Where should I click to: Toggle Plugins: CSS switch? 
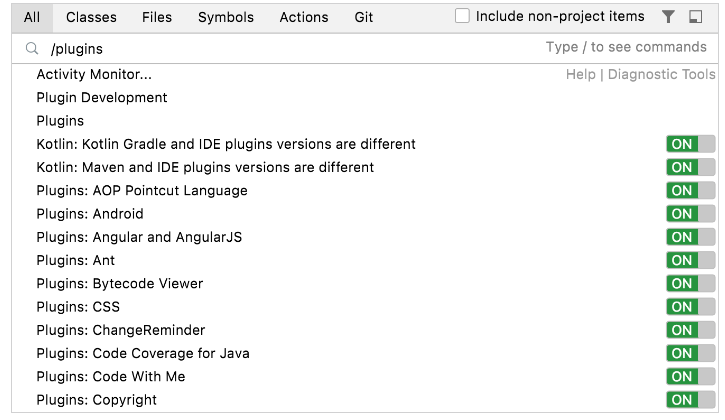coord(690,307)
